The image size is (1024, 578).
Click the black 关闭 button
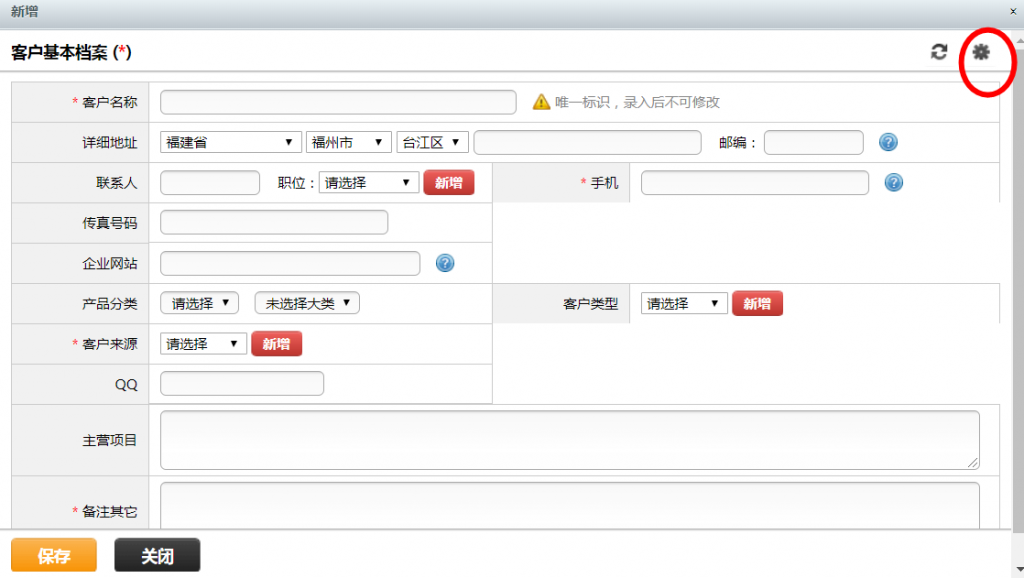157,555
